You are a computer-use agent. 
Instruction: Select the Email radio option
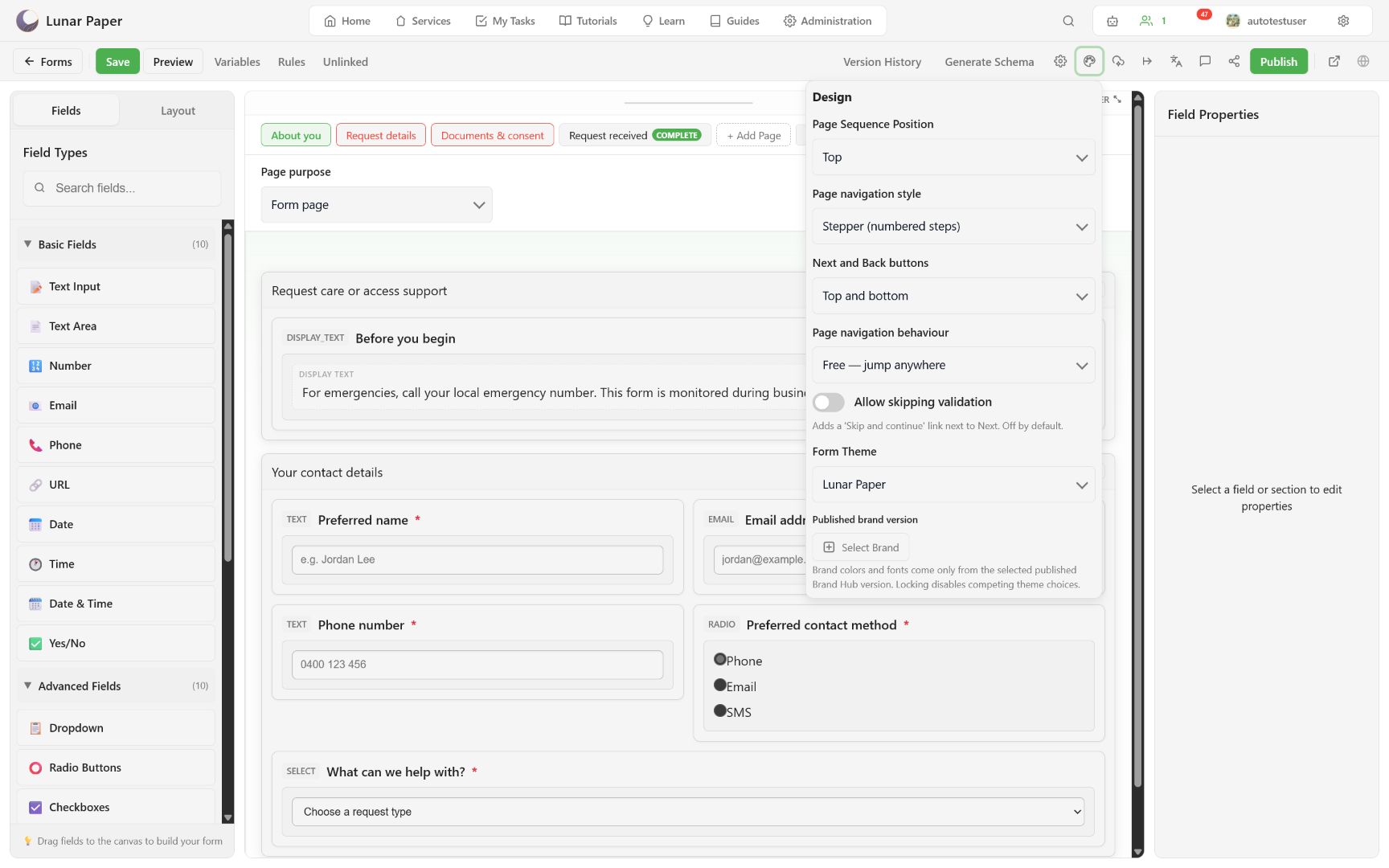tap(720, 686)
